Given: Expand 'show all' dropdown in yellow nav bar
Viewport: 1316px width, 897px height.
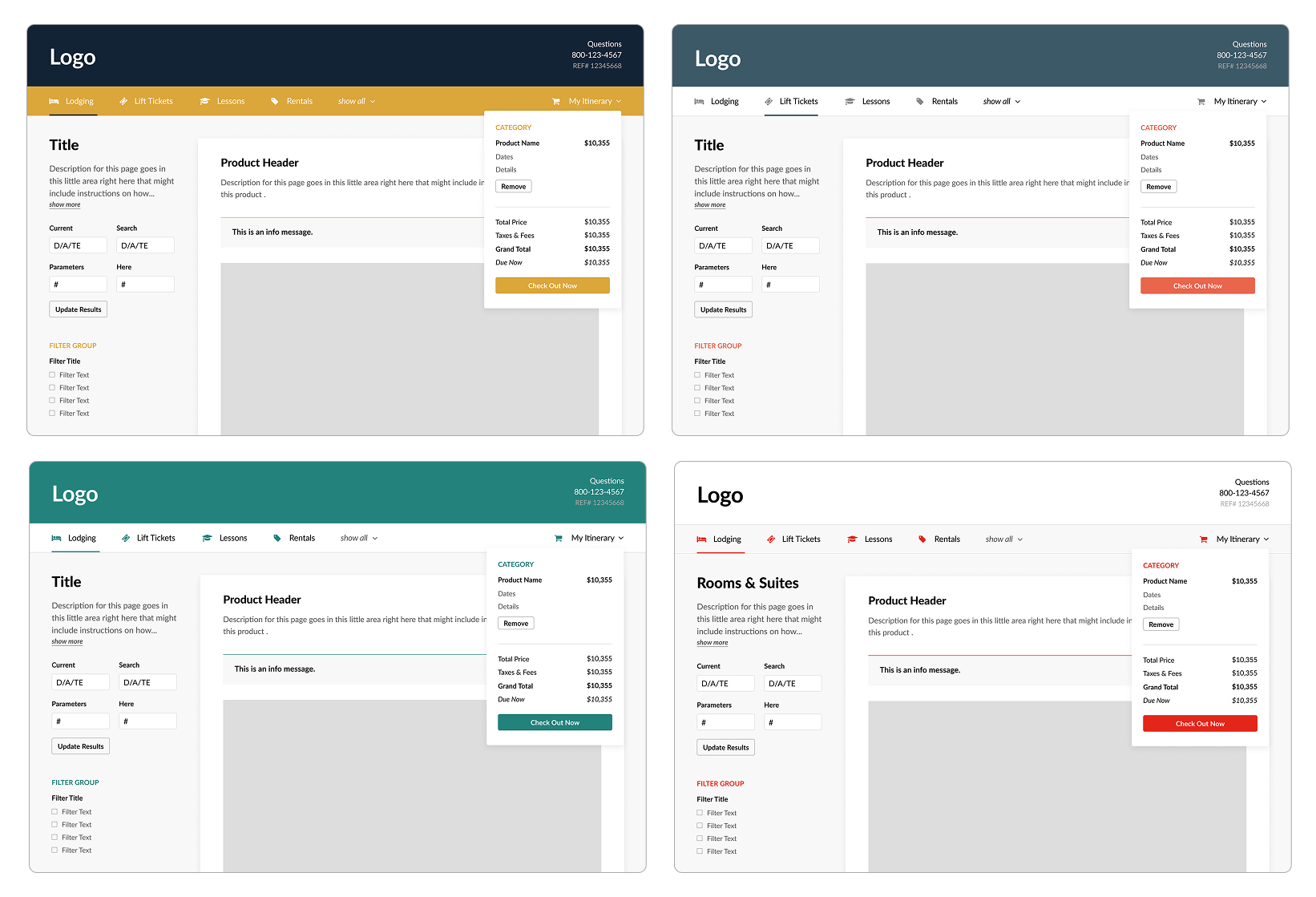Looking at the screenshot, I should [357, 102].
